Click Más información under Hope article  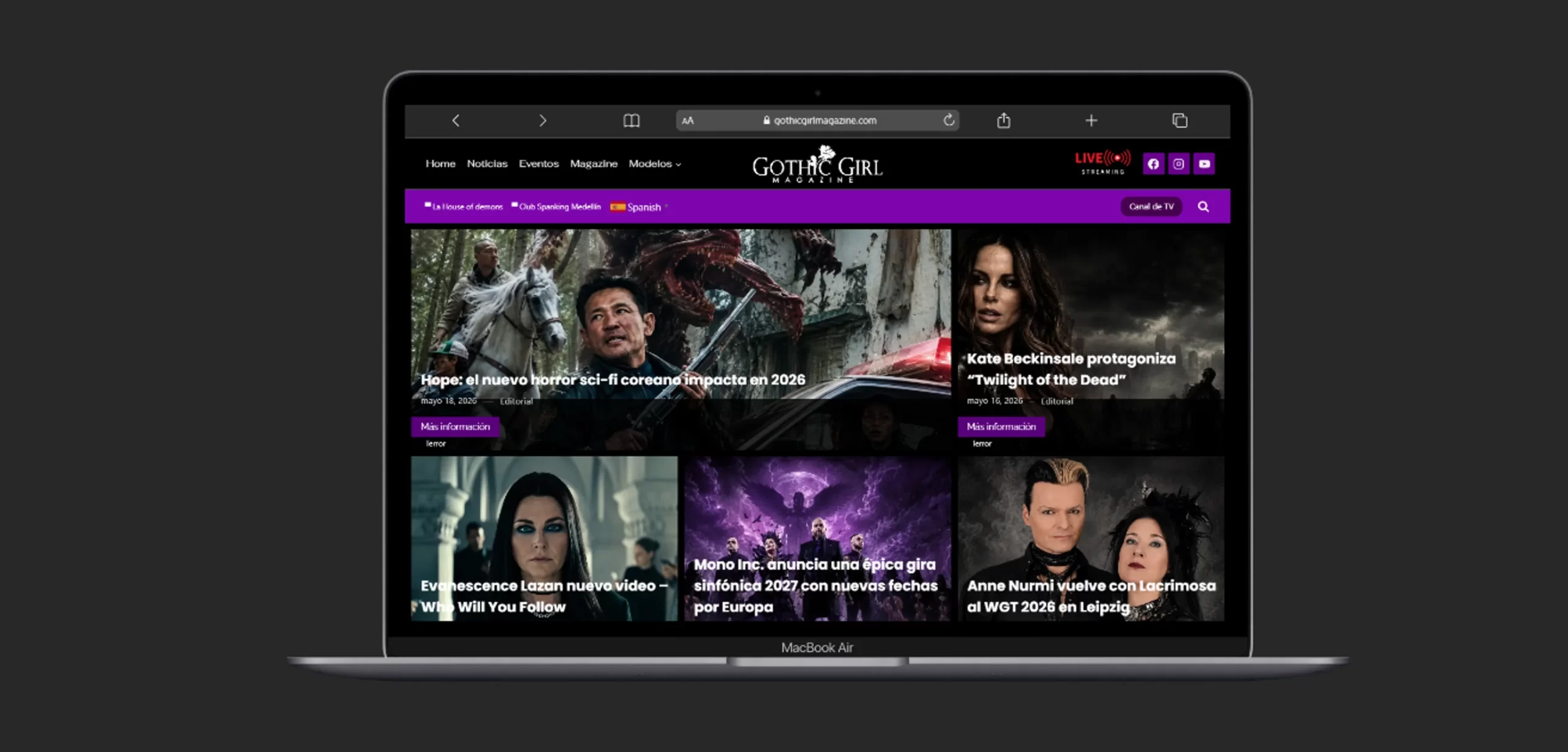(x=455, y=427)
